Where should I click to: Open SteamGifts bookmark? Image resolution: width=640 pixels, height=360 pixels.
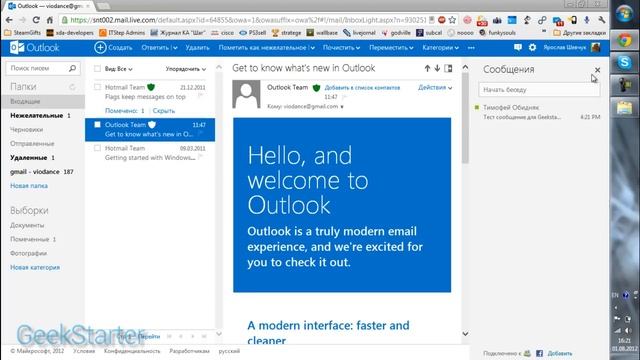[23, 33]
